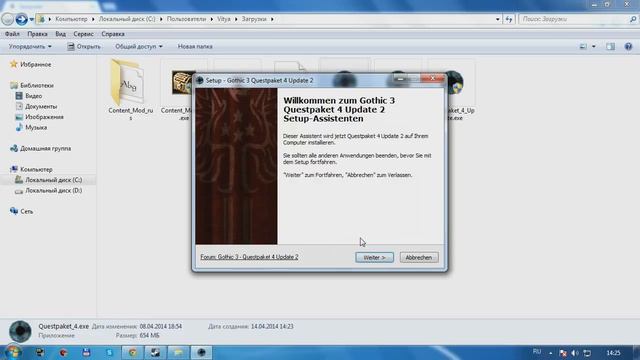This screenshot has height=360, width=640.
Task: Select Сеть in the navigation pane
Action: click(x=27, y=211)
